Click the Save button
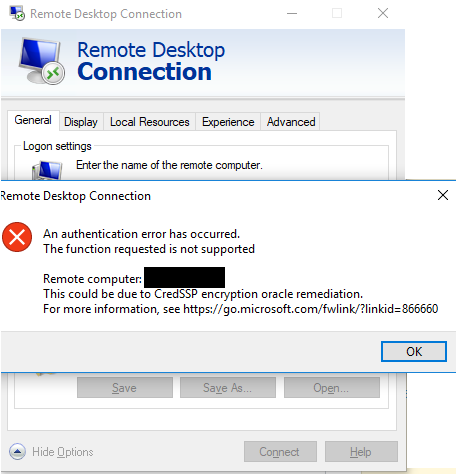 click(125, 388)
